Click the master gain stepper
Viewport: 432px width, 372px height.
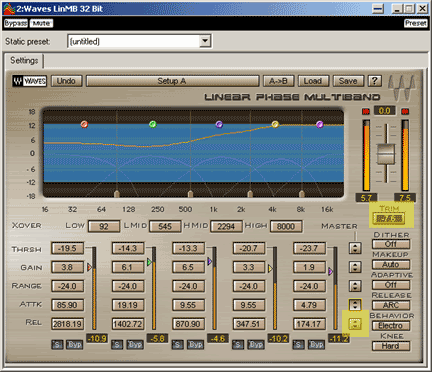[355, 267]
